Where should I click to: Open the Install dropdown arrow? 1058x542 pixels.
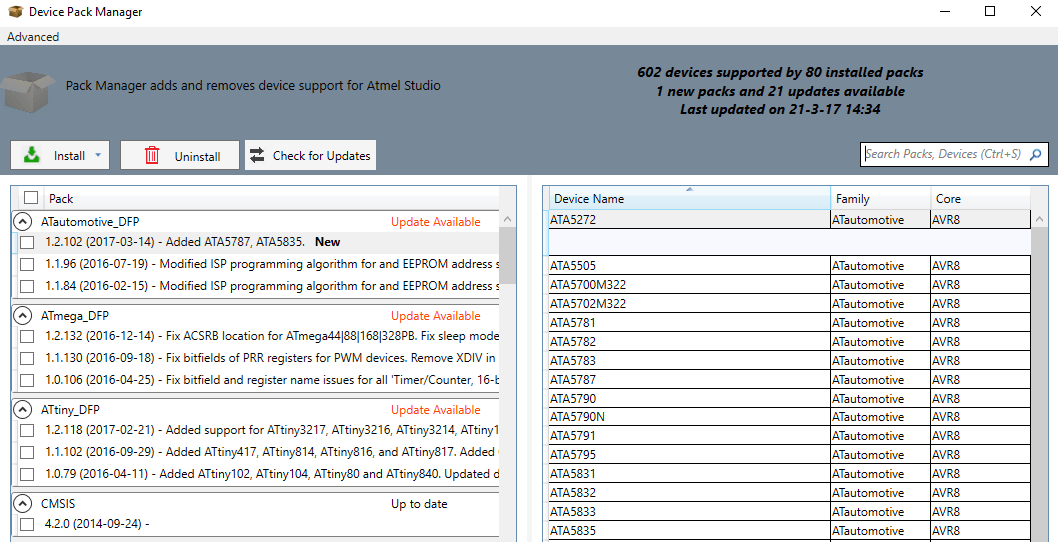coord(98,155)
